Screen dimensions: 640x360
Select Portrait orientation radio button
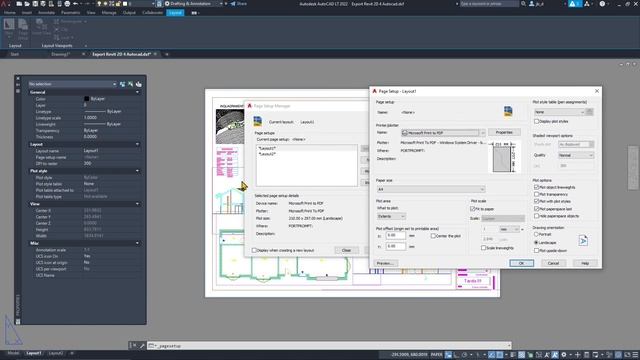536,234
